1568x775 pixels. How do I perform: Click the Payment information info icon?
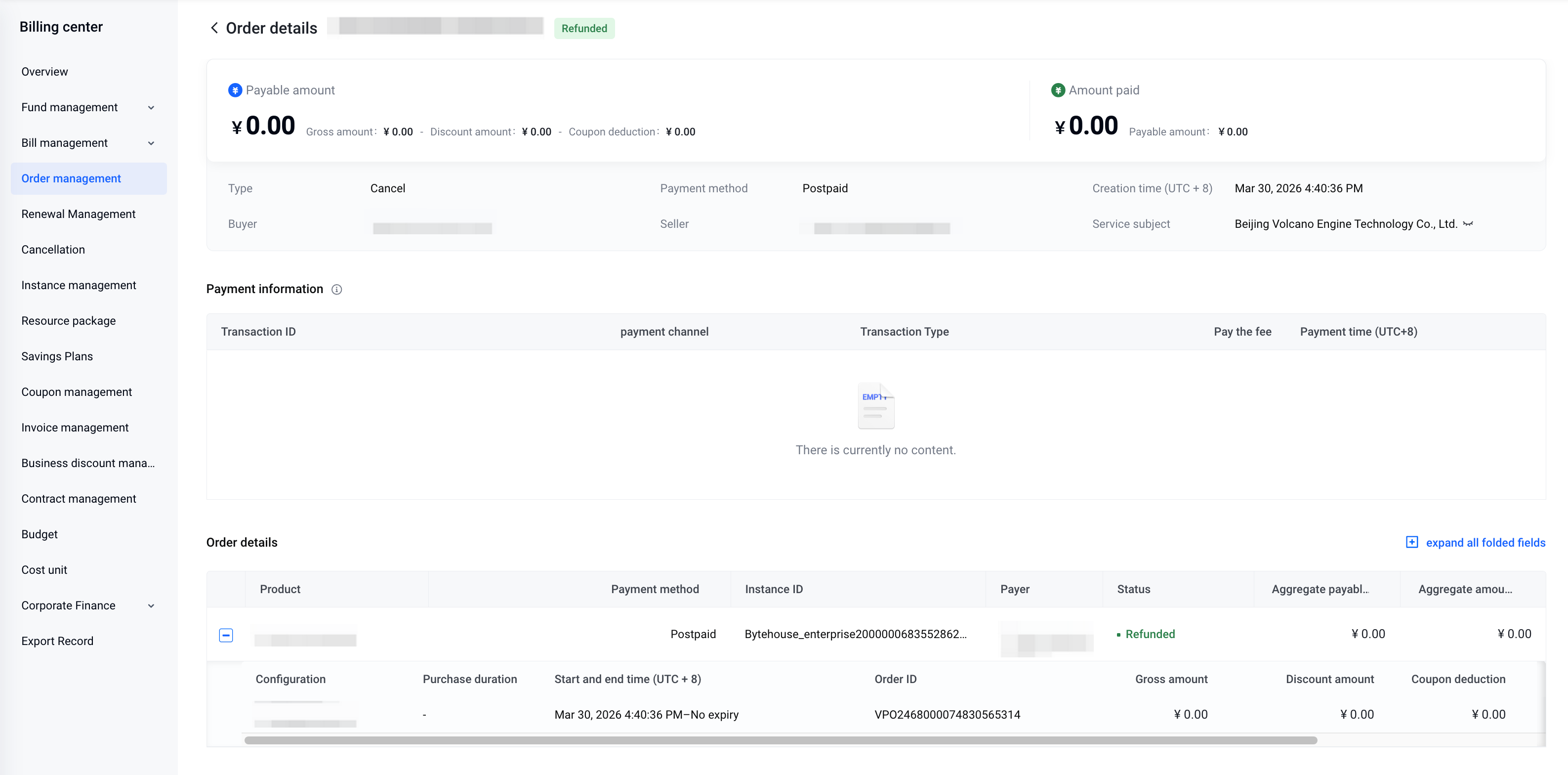(336, 289)
